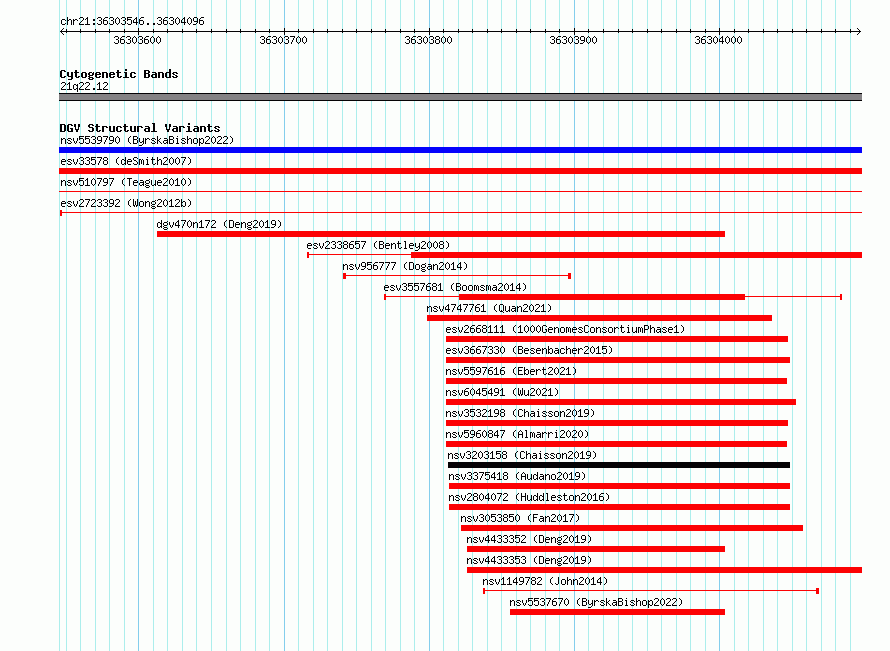Click ruler position 36303900
This screenshot has width=890, height=651.
(573, 40)
